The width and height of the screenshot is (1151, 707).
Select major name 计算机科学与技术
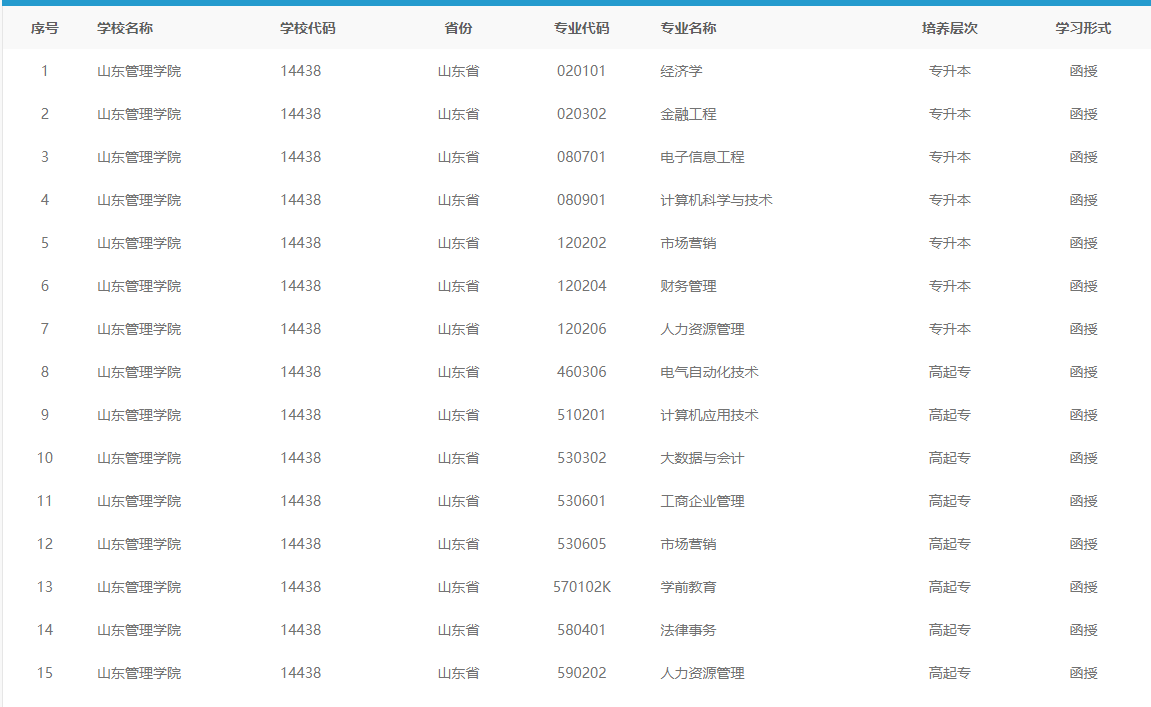pos(716,200)
